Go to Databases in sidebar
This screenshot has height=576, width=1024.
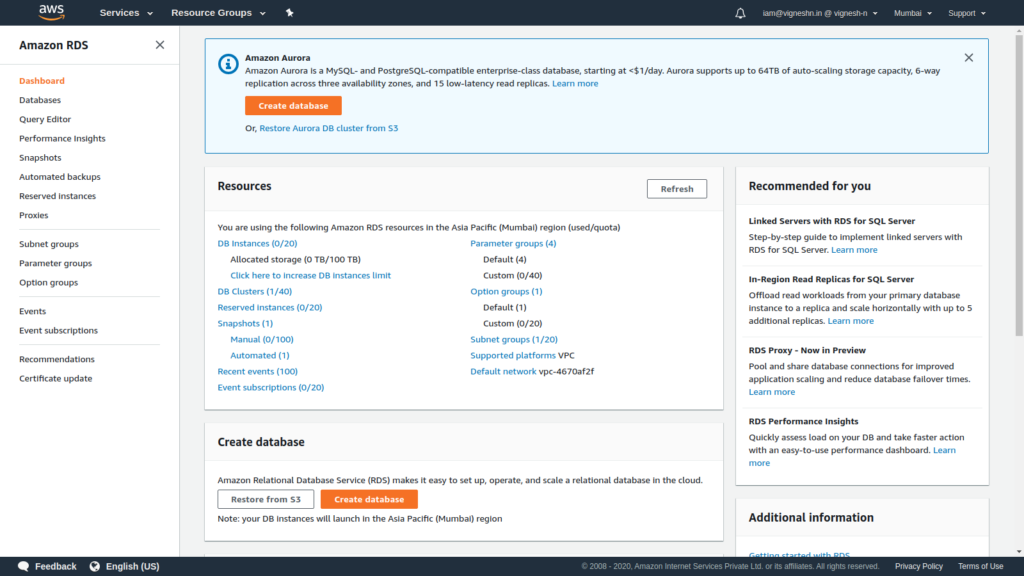40,100
